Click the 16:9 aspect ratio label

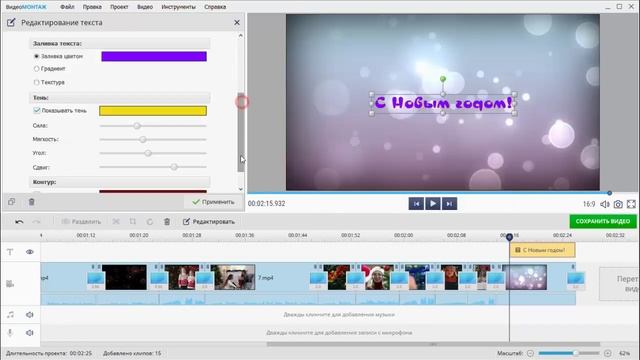[x=589, y=204]
